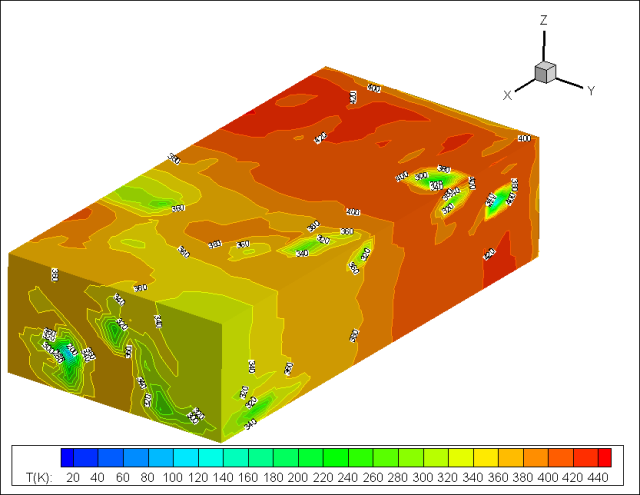Viewport: 640px width, 495px height.
Task: Select the legend value 100
Action: point(171,479)
